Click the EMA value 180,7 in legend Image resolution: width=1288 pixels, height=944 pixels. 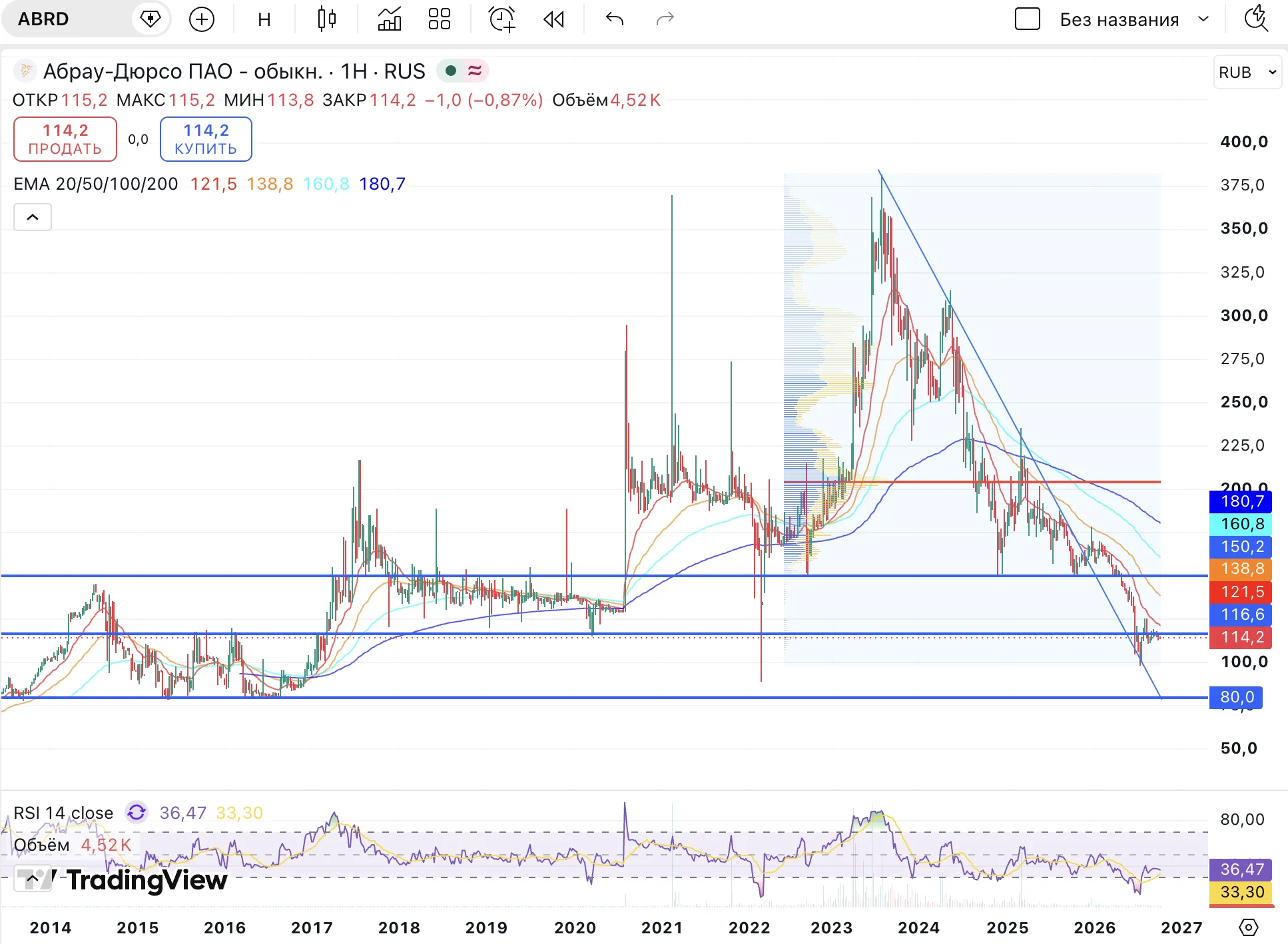pyautogui.click(x=382, y=184)
